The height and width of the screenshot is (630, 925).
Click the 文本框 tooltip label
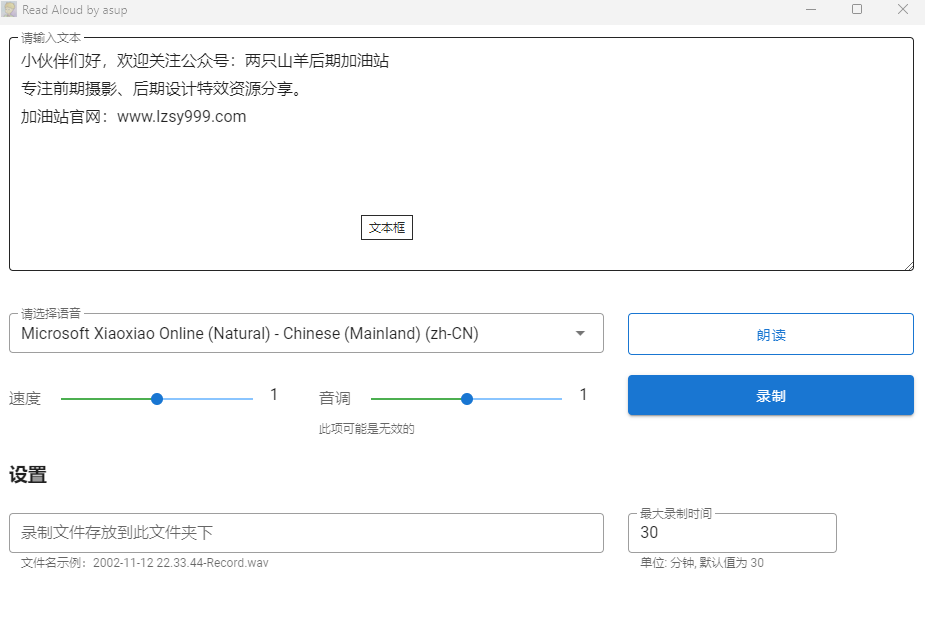387,228
